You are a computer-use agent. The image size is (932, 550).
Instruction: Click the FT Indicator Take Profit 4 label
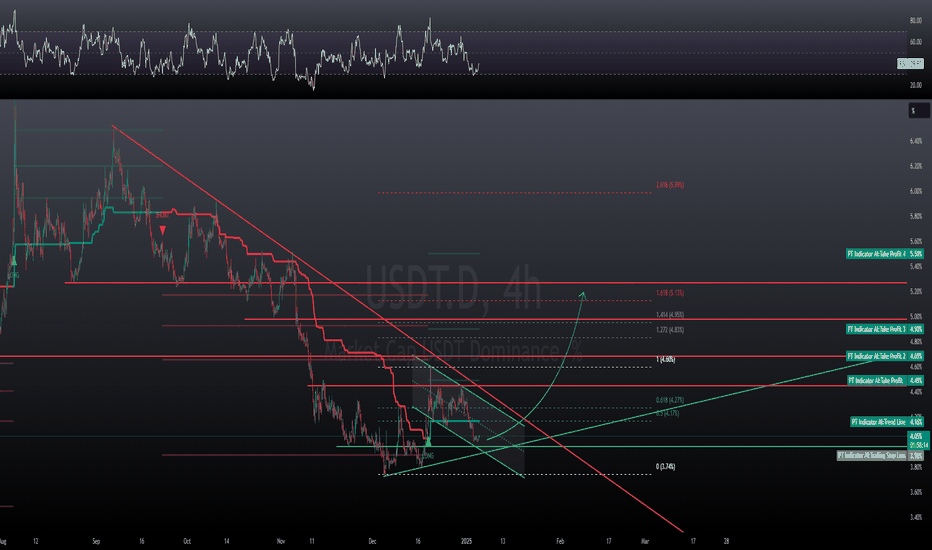coord(884,254)
